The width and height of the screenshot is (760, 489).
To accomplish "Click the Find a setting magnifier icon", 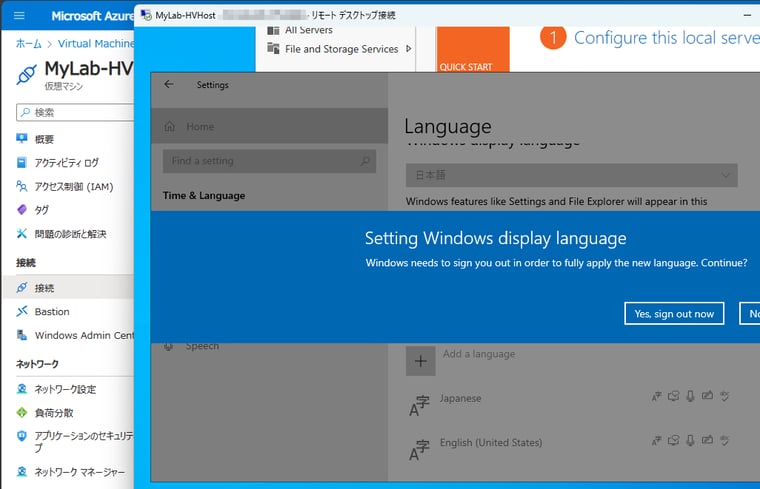I will click(x=365, y=161).
